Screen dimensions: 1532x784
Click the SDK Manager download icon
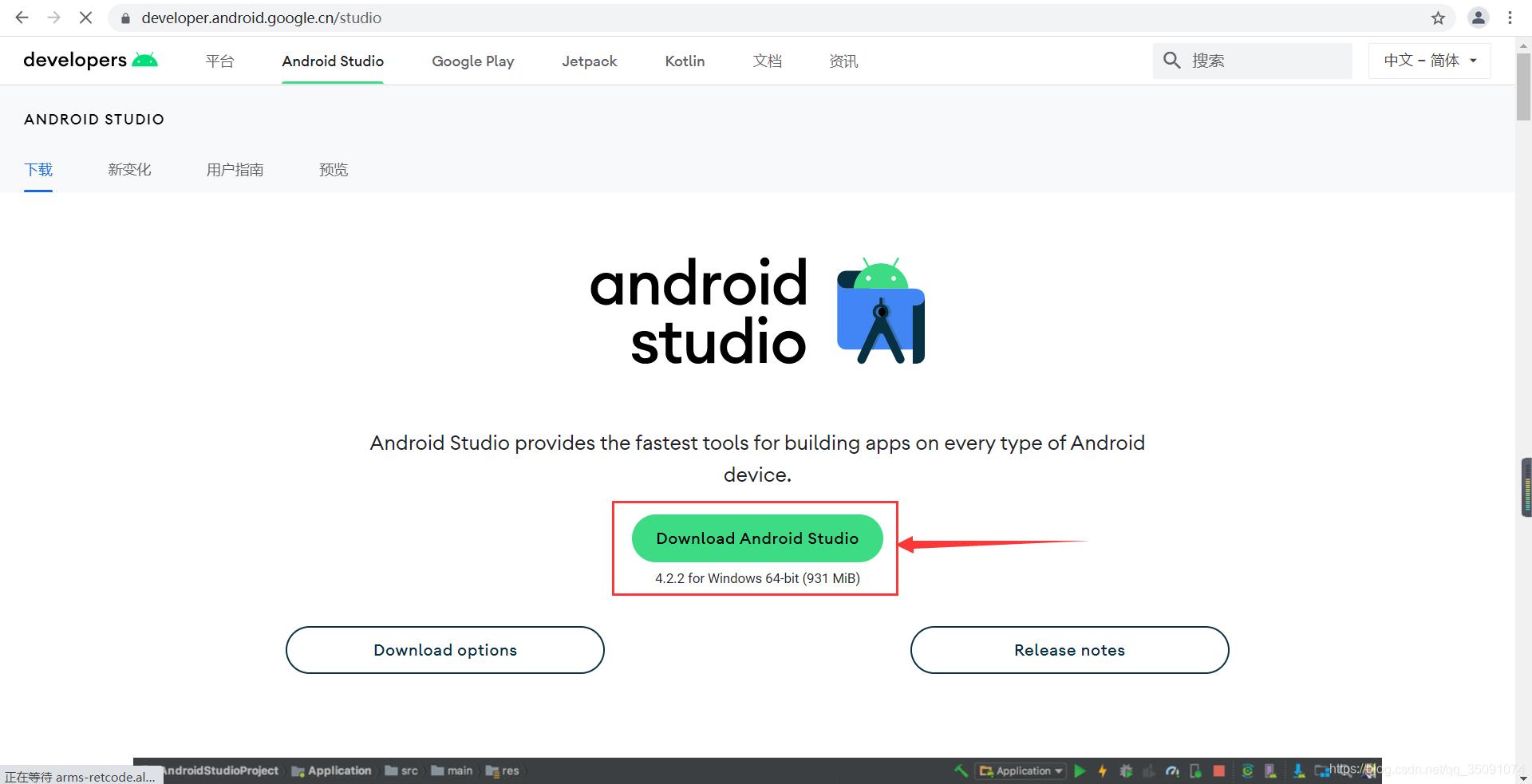[1298, 770]
